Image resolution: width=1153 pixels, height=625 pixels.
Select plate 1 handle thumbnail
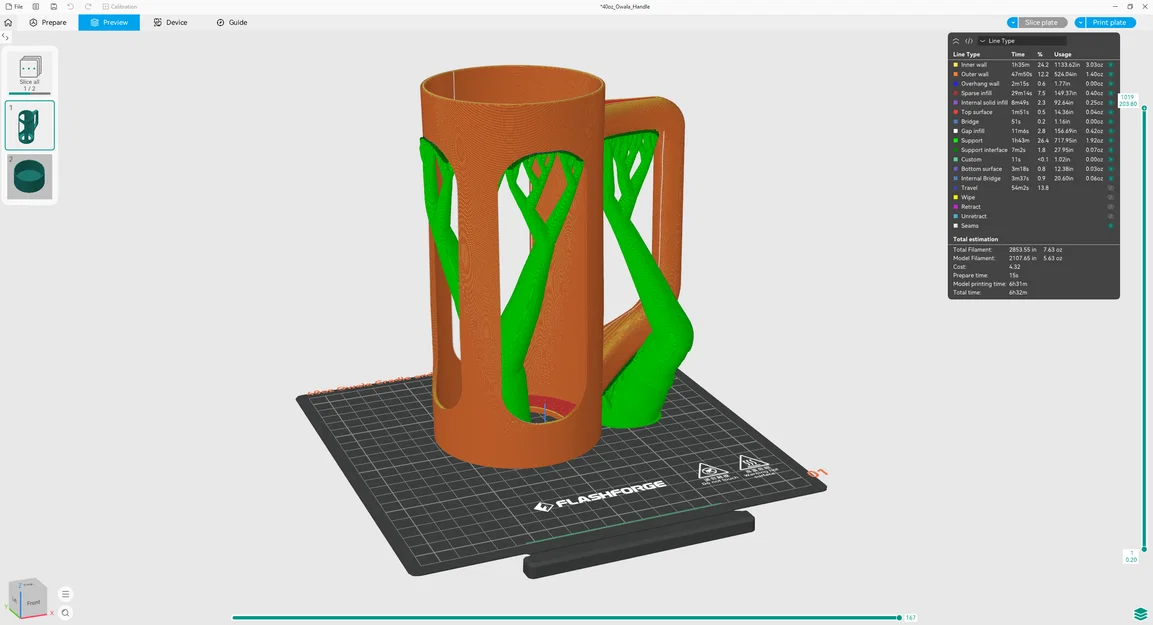(29, 126)
